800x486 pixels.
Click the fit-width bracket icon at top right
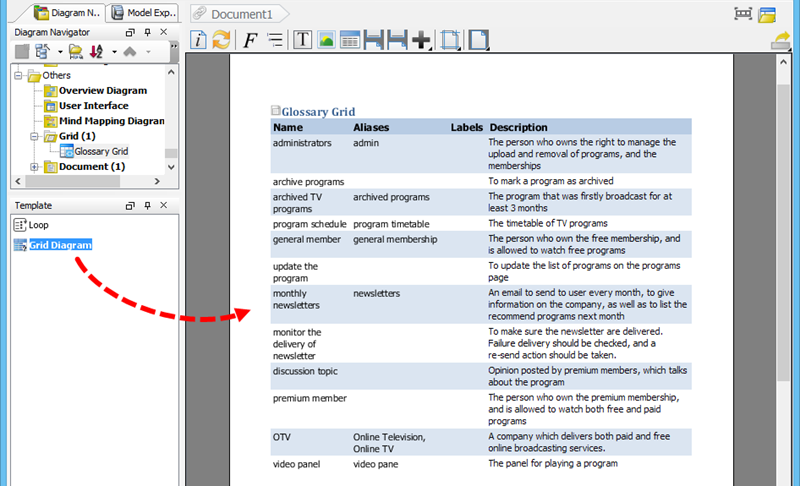click(x=743, y=14)
